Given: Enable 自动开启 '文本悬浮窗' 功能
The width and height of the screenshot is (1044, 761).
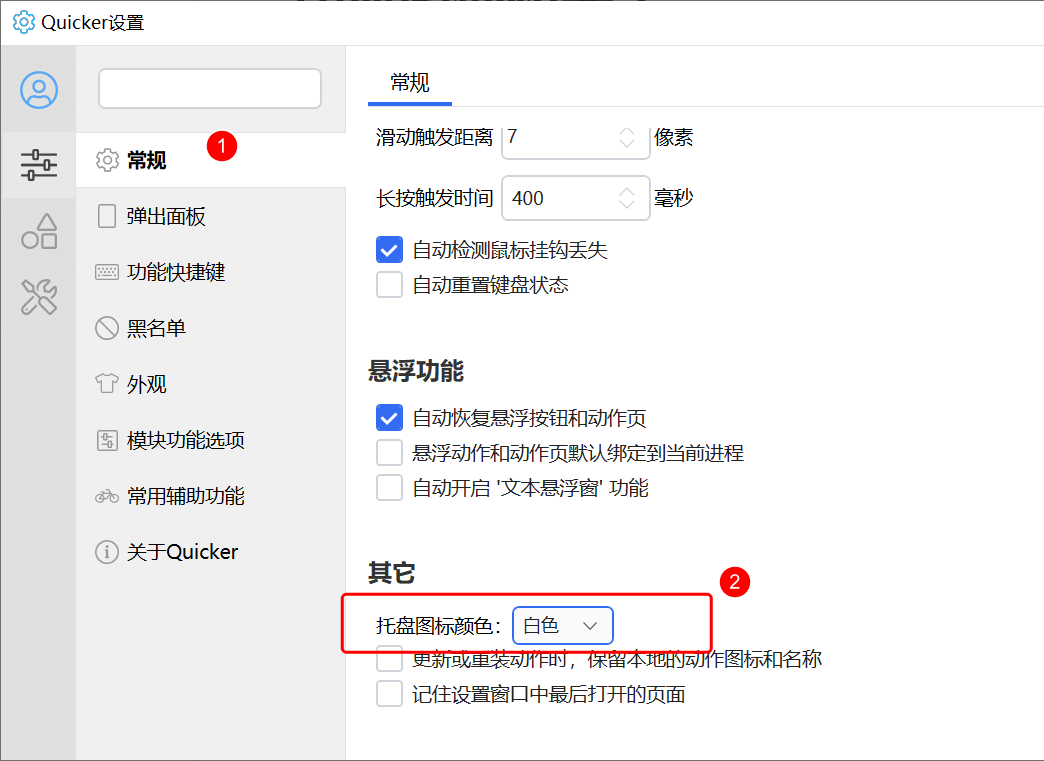Looking at the screenshot, I should 389,487.
